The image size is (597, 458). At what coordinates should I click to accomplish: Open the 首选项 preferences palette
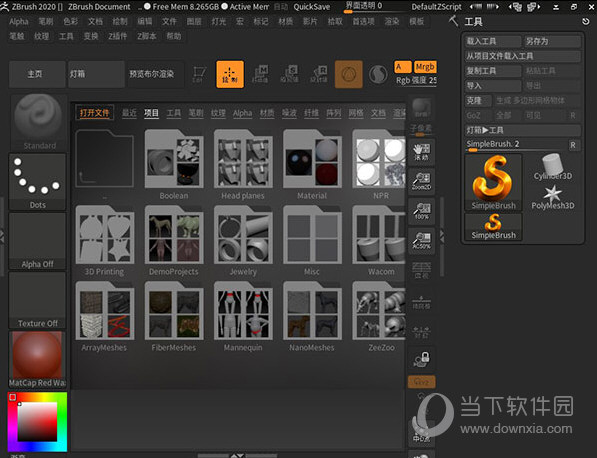(x=363, y=22)
